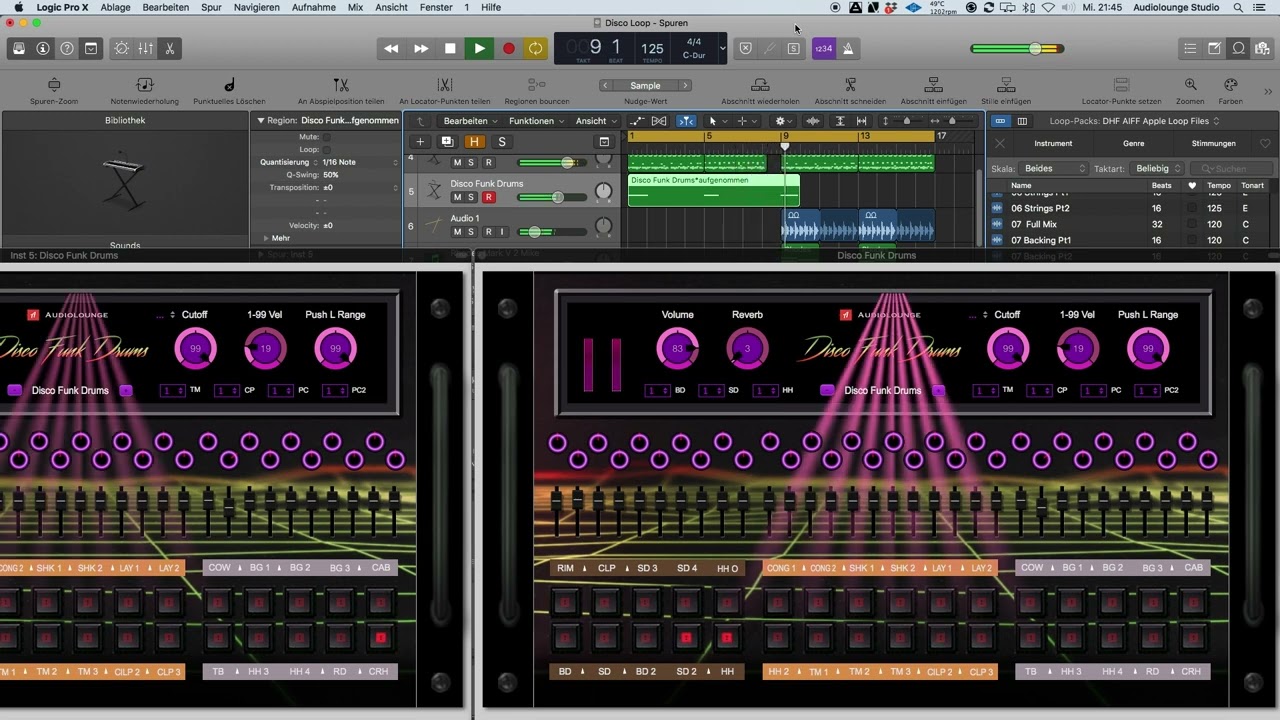Click An Abspielposition teilen icon

[x=341, y=86]
